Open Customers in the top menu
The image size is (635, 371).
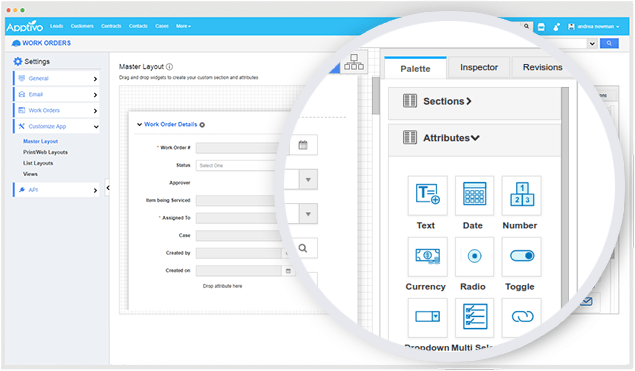[82, 26]
